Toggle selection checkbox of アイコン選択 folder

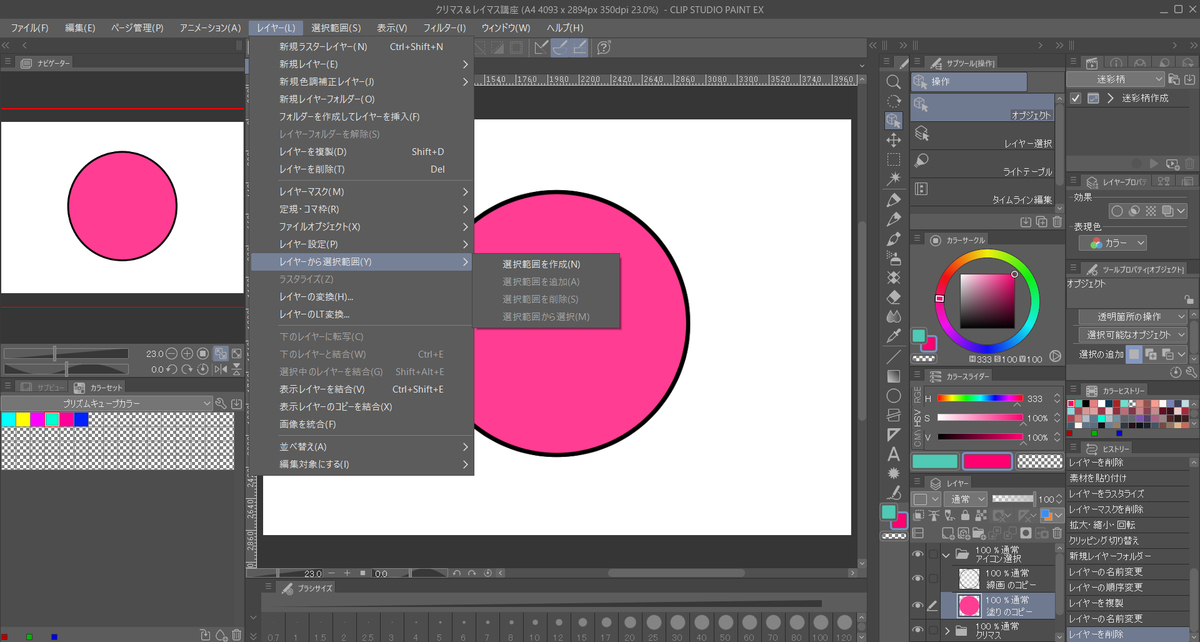(934, 553)
